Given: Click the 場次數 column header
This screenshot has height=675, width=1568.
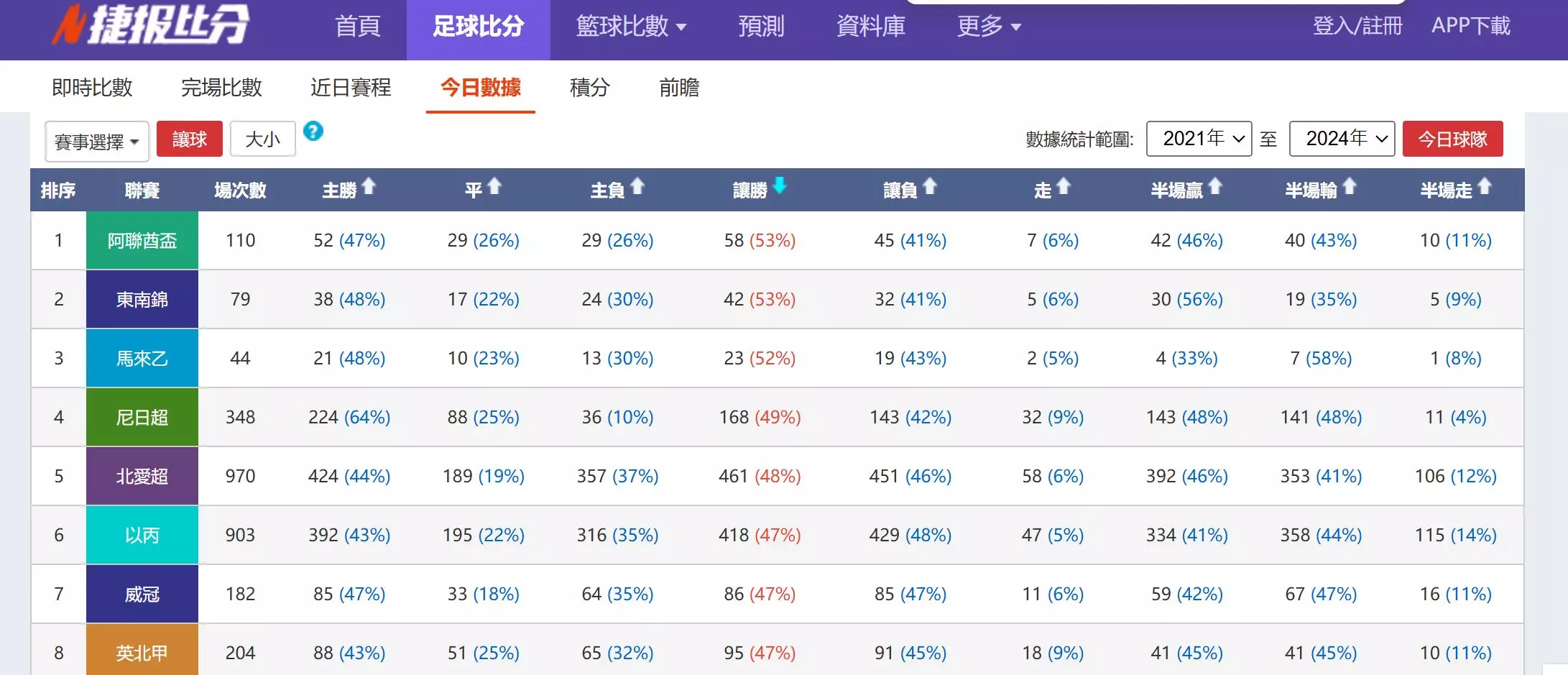Looking at the screenshot, I should pos(241,190).
